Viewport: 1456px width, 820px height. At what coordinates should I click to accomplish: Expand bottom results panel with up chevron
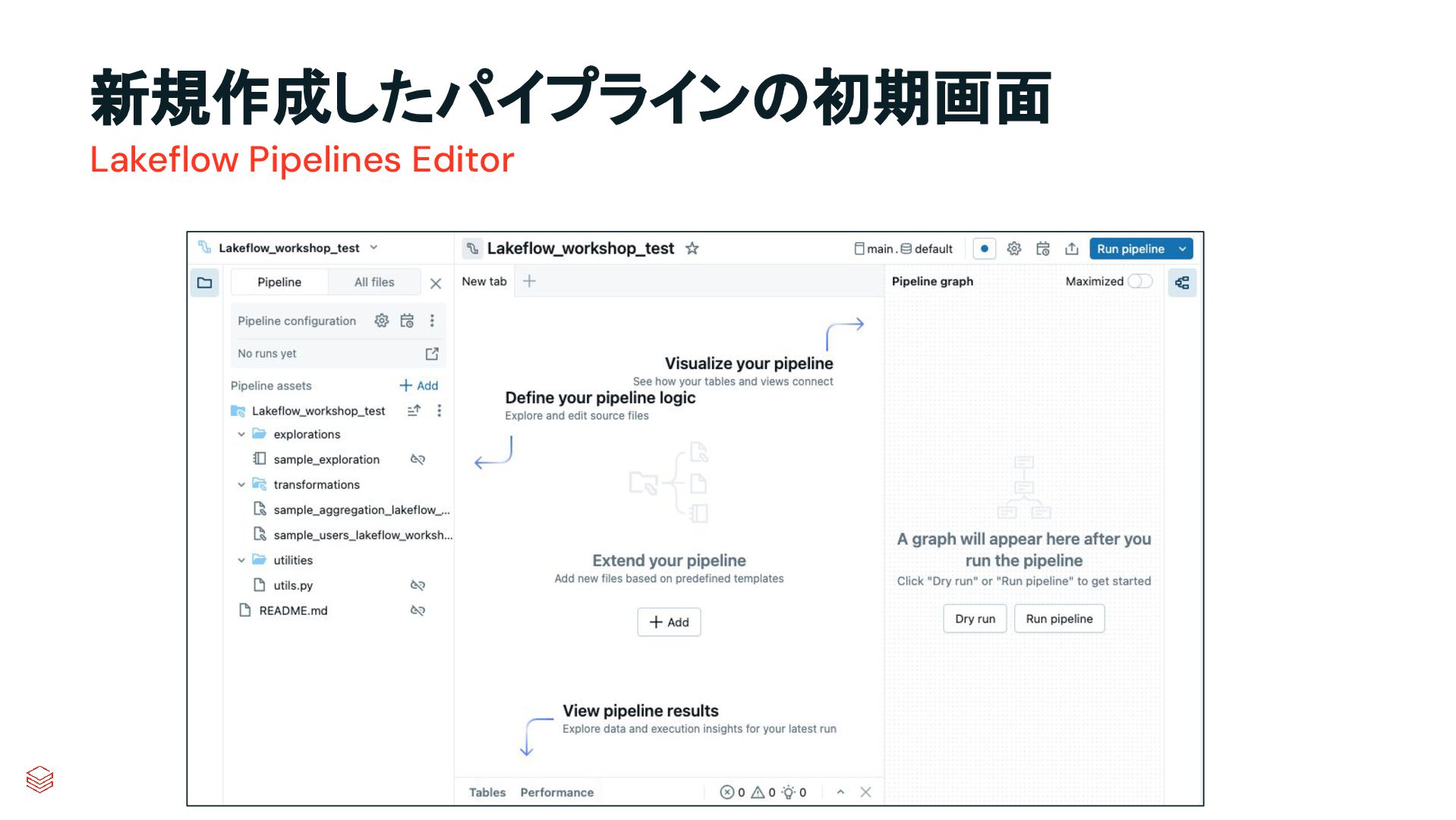pyautogui.click(x=840, y=792)
